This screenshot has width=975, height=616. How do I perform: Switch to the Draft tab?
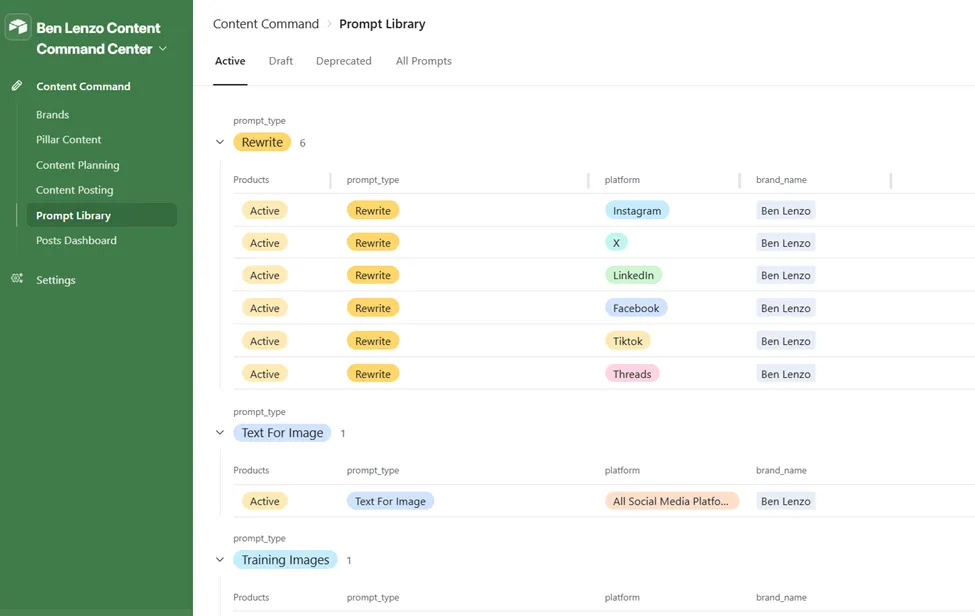tap(280, 61)
